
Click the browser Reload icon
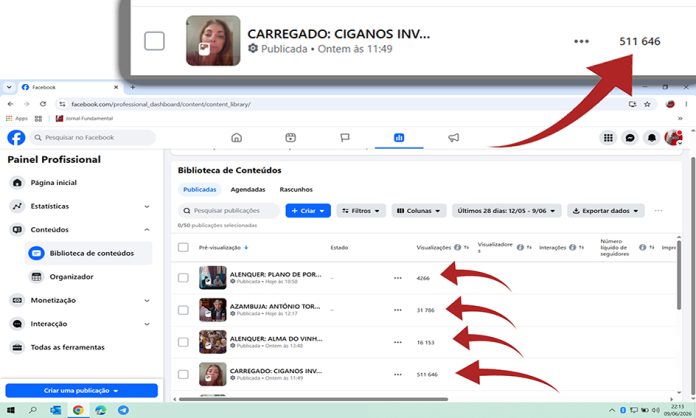click(43, 104)
